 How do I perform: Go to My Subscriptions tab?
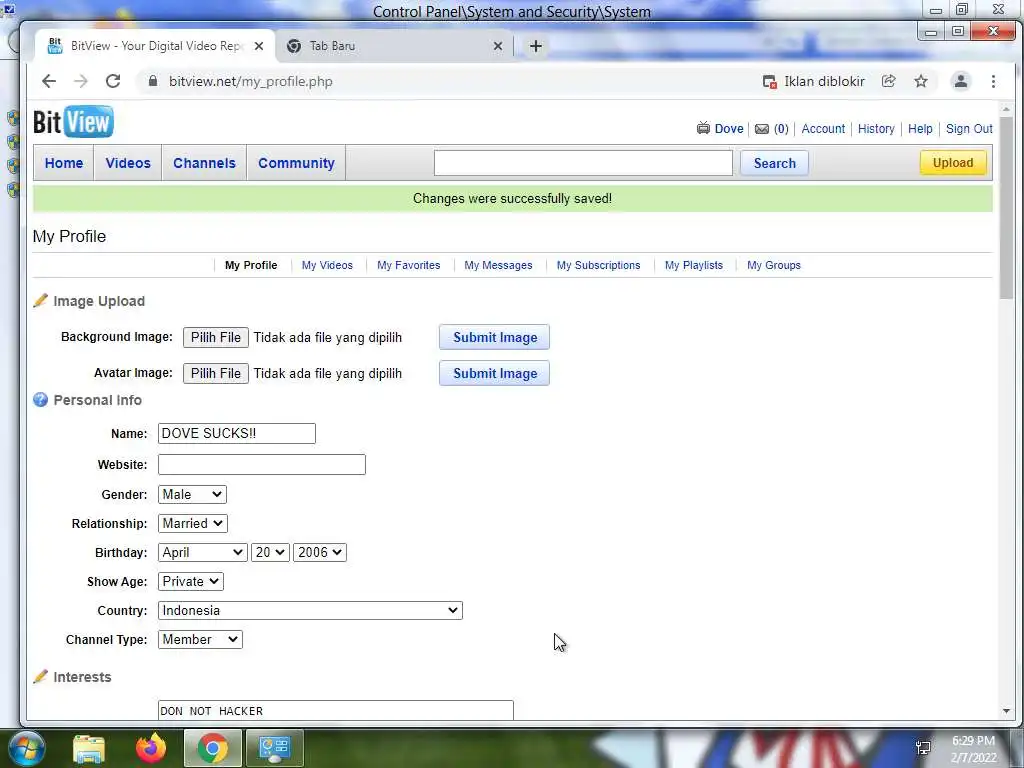point(598,265)
